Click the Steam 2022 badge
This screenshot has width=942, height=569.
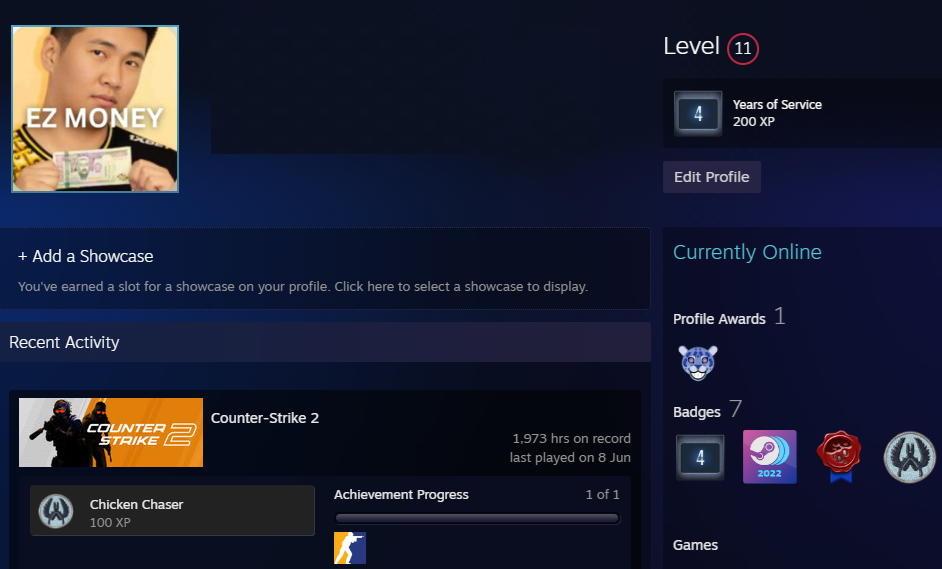(770, 457)
